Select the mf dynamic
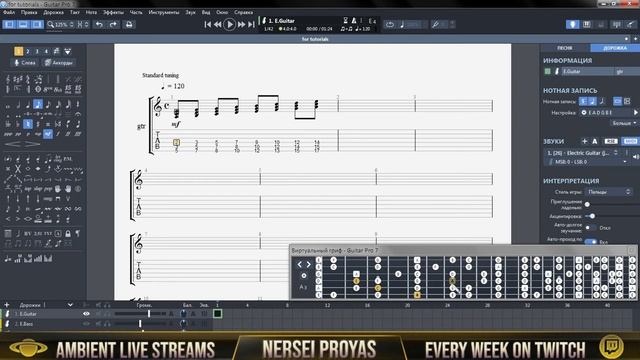Viewport: 640px width, 360px height. click(48, 133)
